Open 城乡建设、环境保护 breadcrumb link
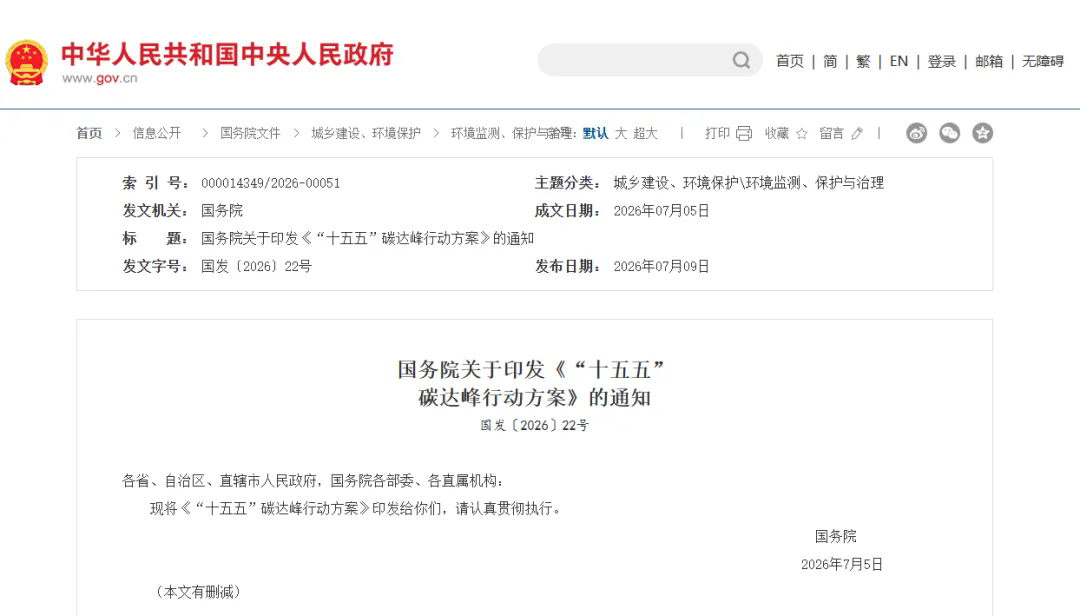This screenshot has width=1080, height=616. click(366, 133)
